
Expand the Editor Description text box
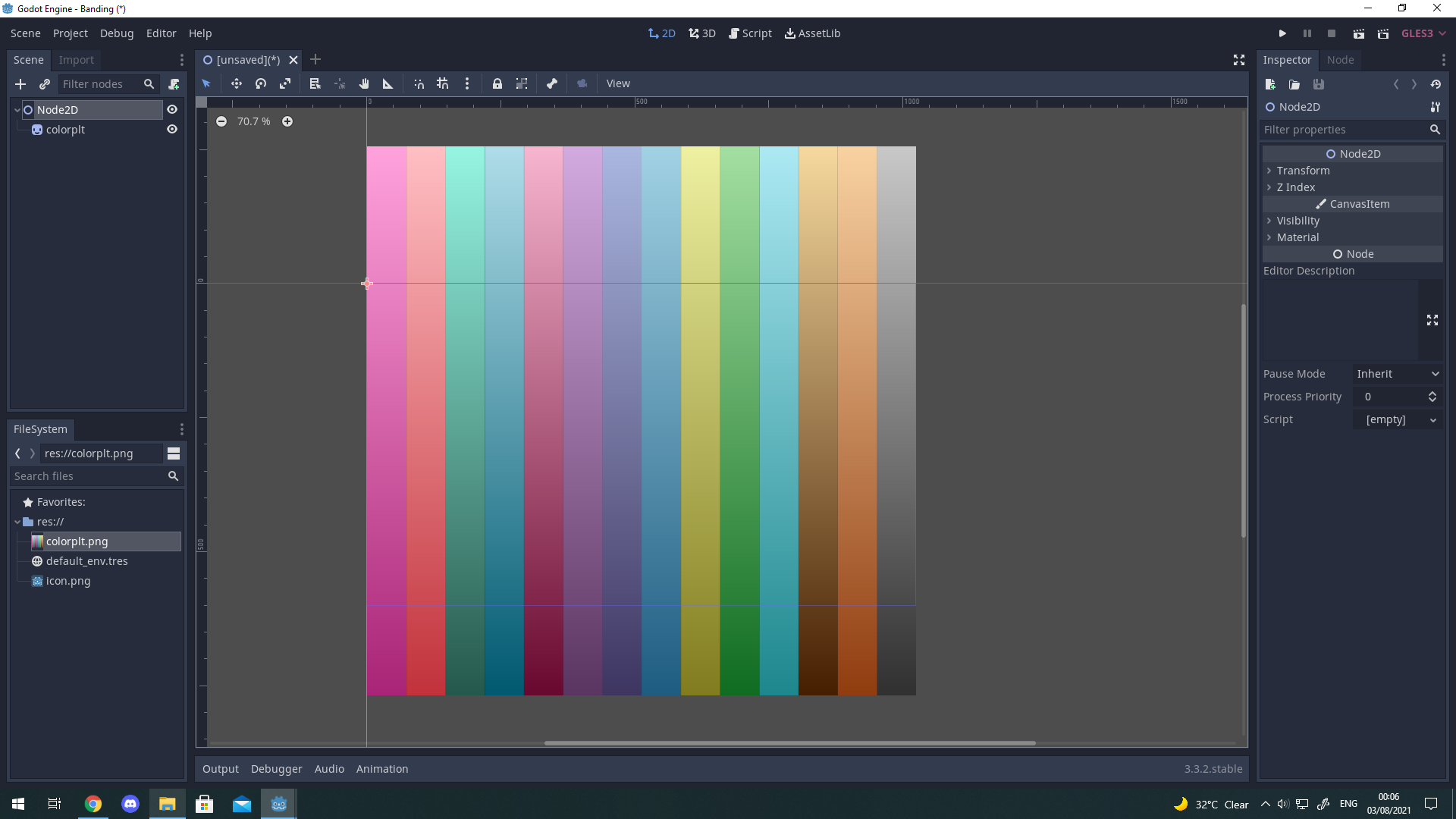pos(1432,321)
